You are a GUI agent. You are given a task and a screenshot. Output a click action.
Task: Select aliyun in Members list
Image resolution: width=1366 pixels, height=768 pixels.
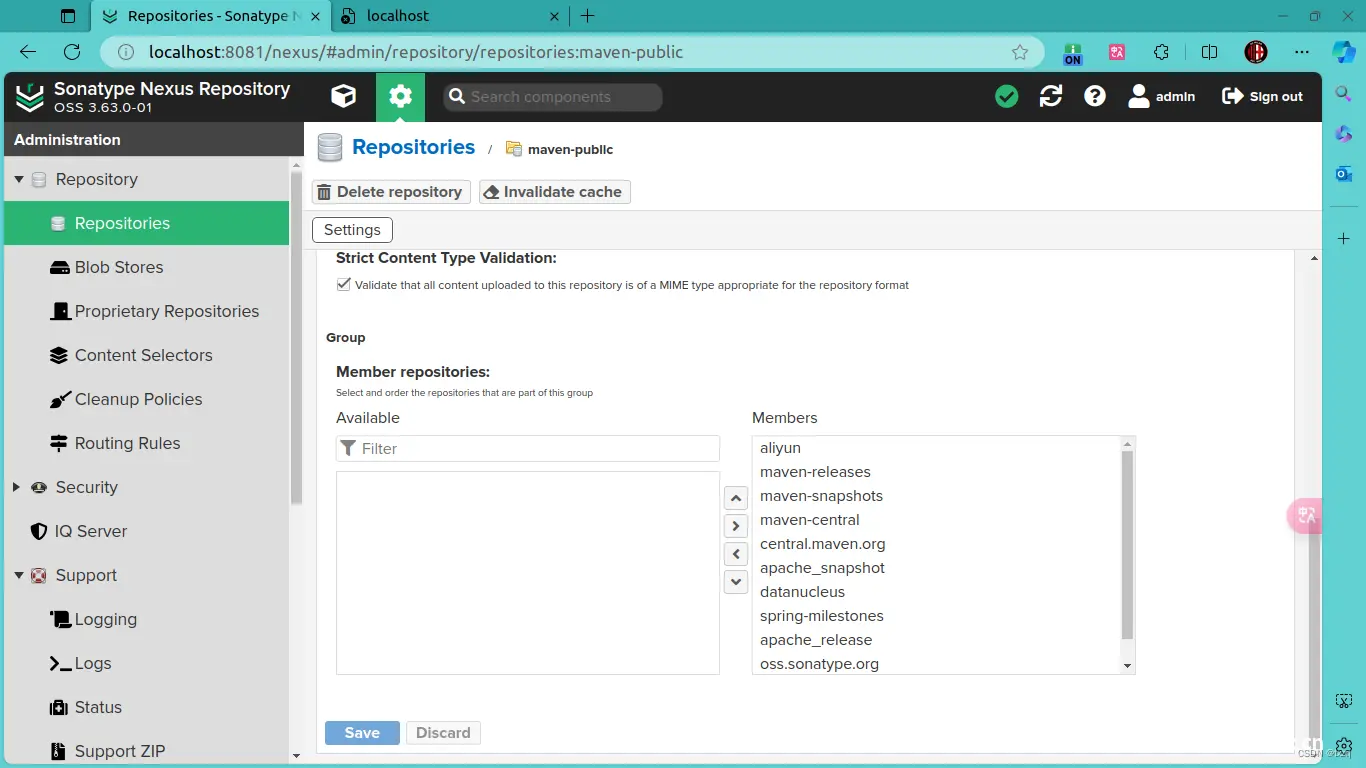coord(936,448)
